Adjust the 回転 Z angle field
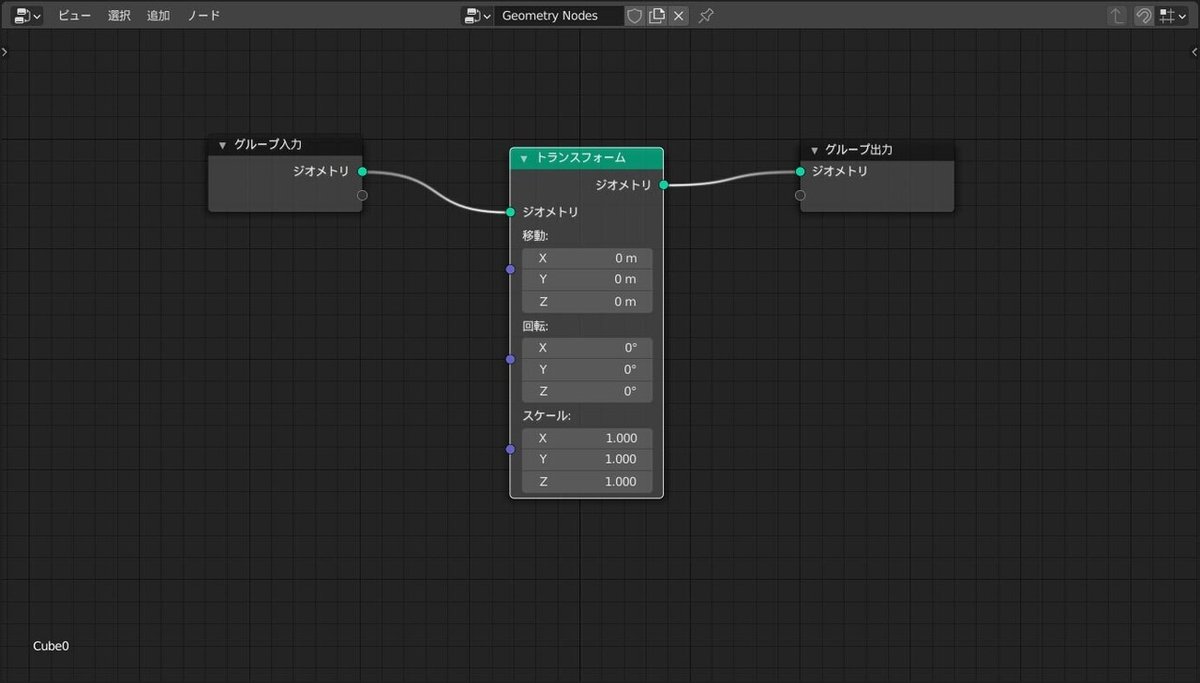The width and height of the screenshot is (1200, 683). click(x=587, y=392)
